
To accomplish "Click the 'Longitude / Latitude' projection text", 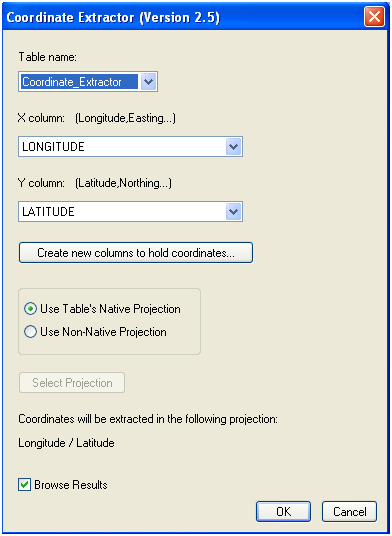I will (66, 443).
